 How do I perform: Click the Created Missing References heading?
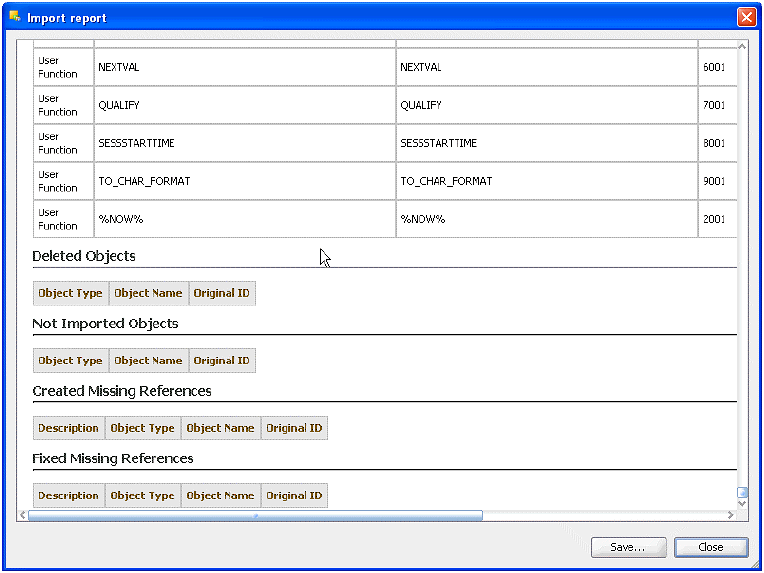click(x=122, y=391)
